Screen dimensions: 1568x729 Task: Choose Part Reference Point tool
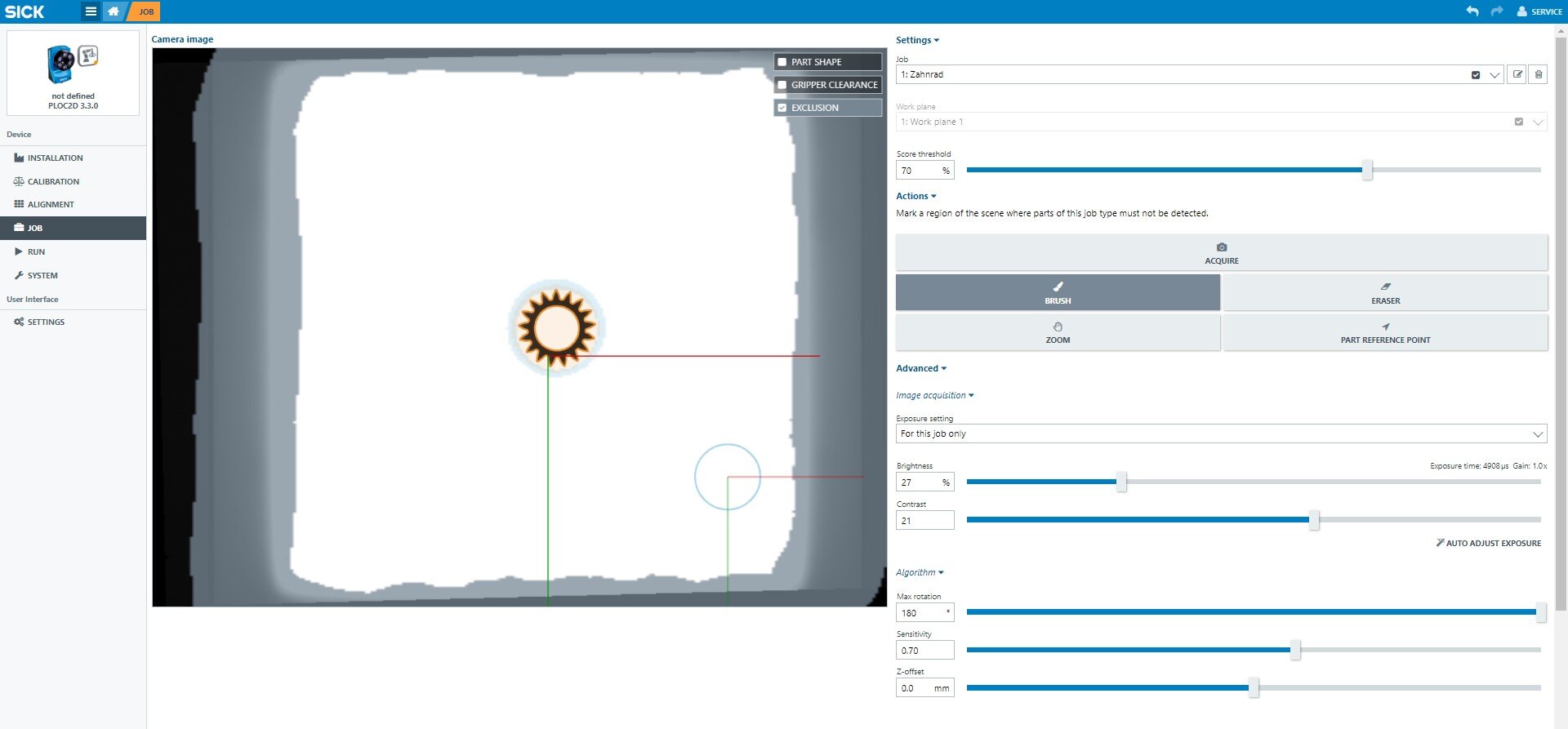[1384, 332]
